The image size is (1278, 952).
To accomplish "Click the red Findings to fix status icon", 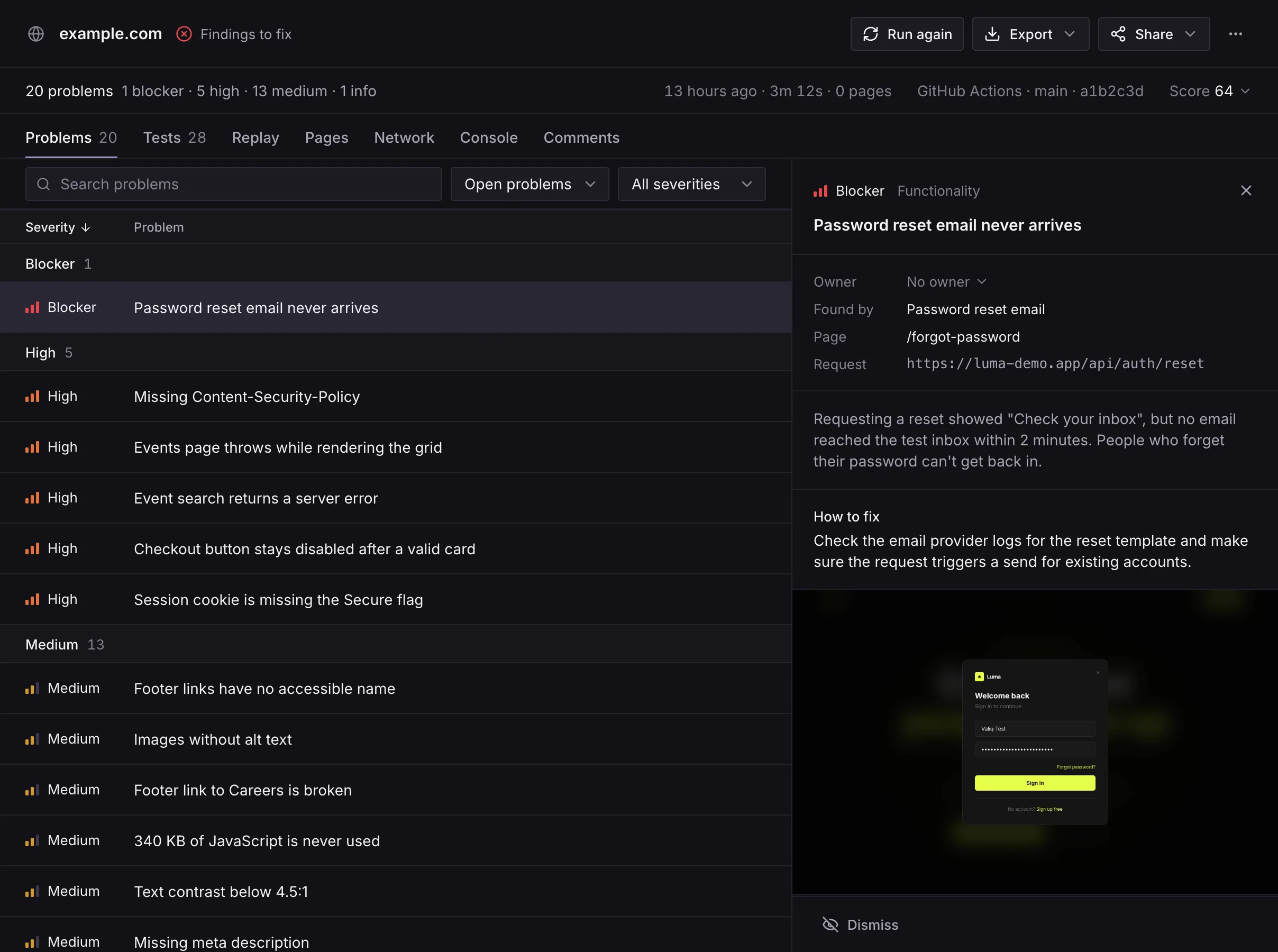I will pos(184,34).
